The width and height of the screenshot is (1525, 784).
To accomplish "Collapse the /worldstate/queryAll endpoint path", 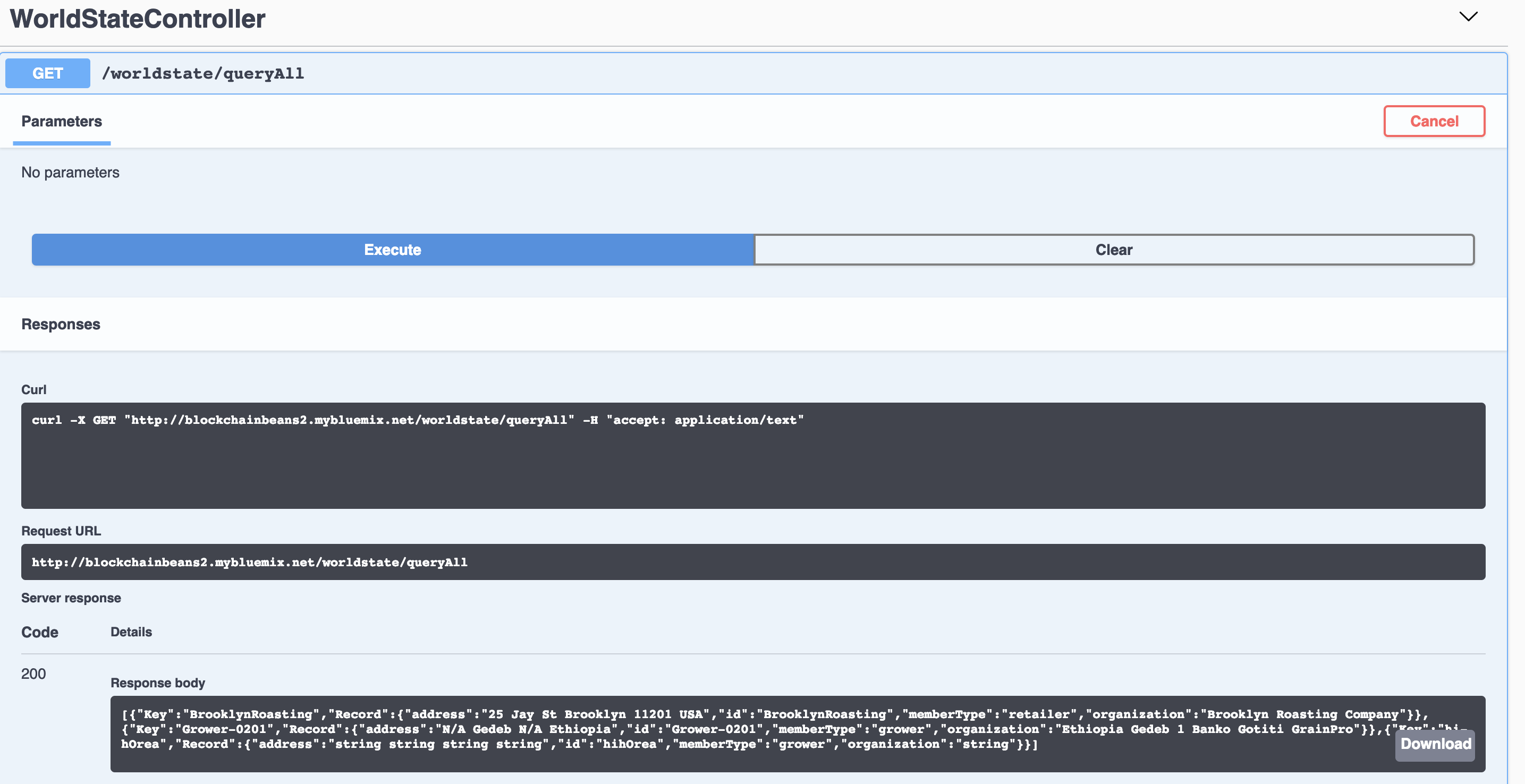I will pyautogui.click(x=202, y=73).
